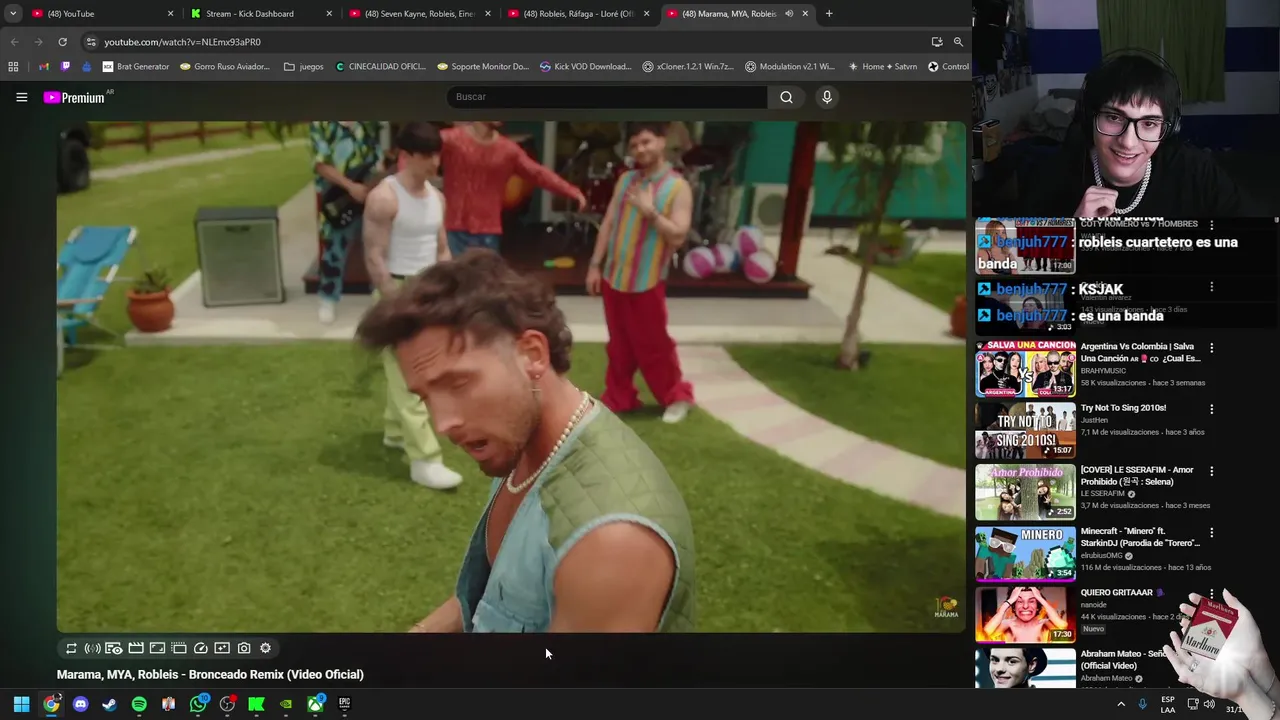Open the Brat Generator bookmark

136,67
